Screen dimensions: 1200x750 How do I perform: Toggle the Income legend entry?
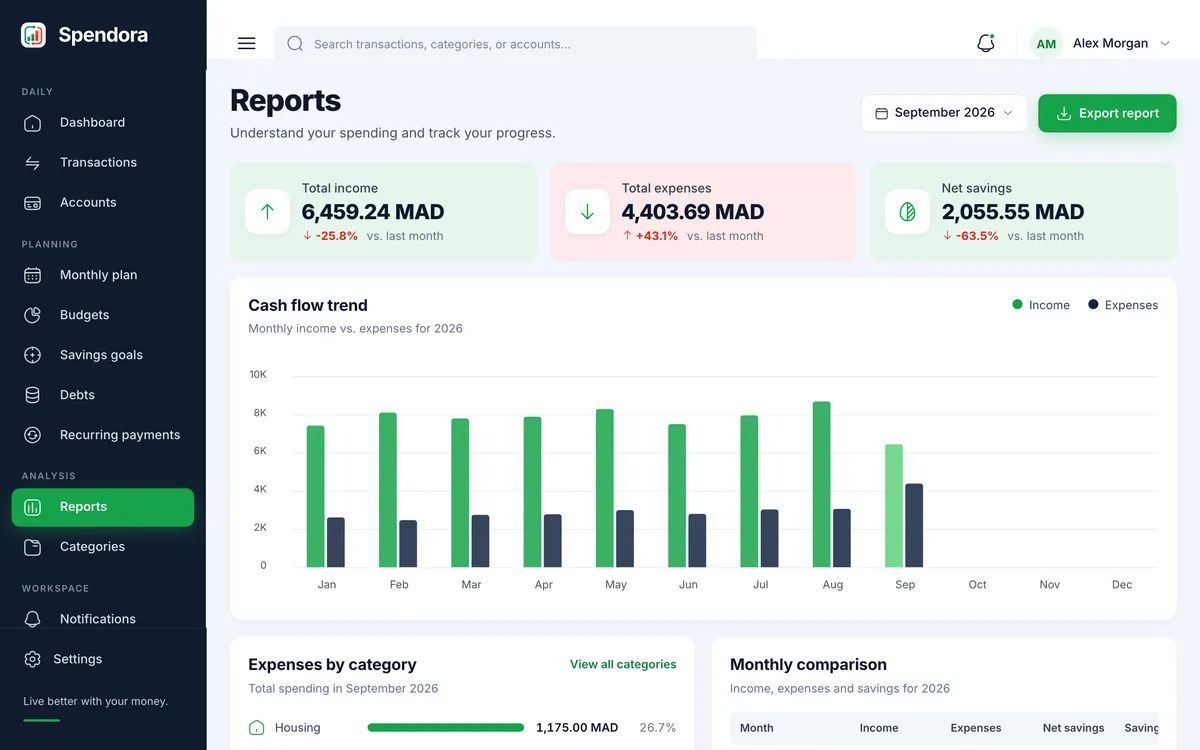pyautogui.click(x=1041, y=305)
